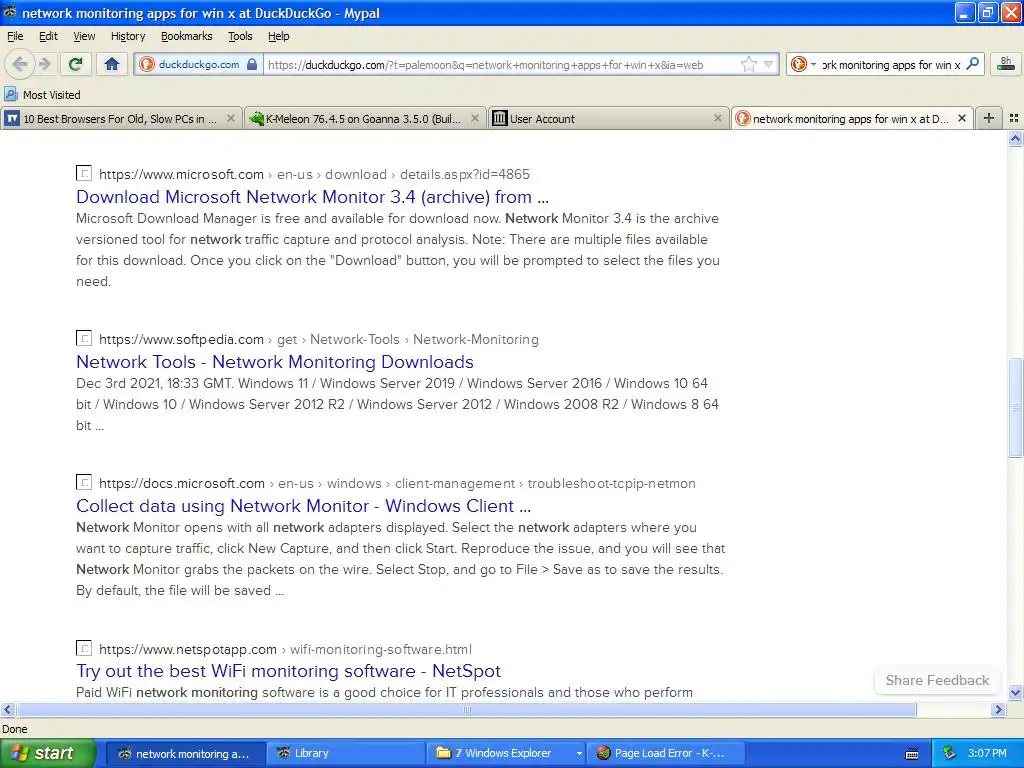
Task: Close the K-Meleon tab
Action: coord(475,118)
